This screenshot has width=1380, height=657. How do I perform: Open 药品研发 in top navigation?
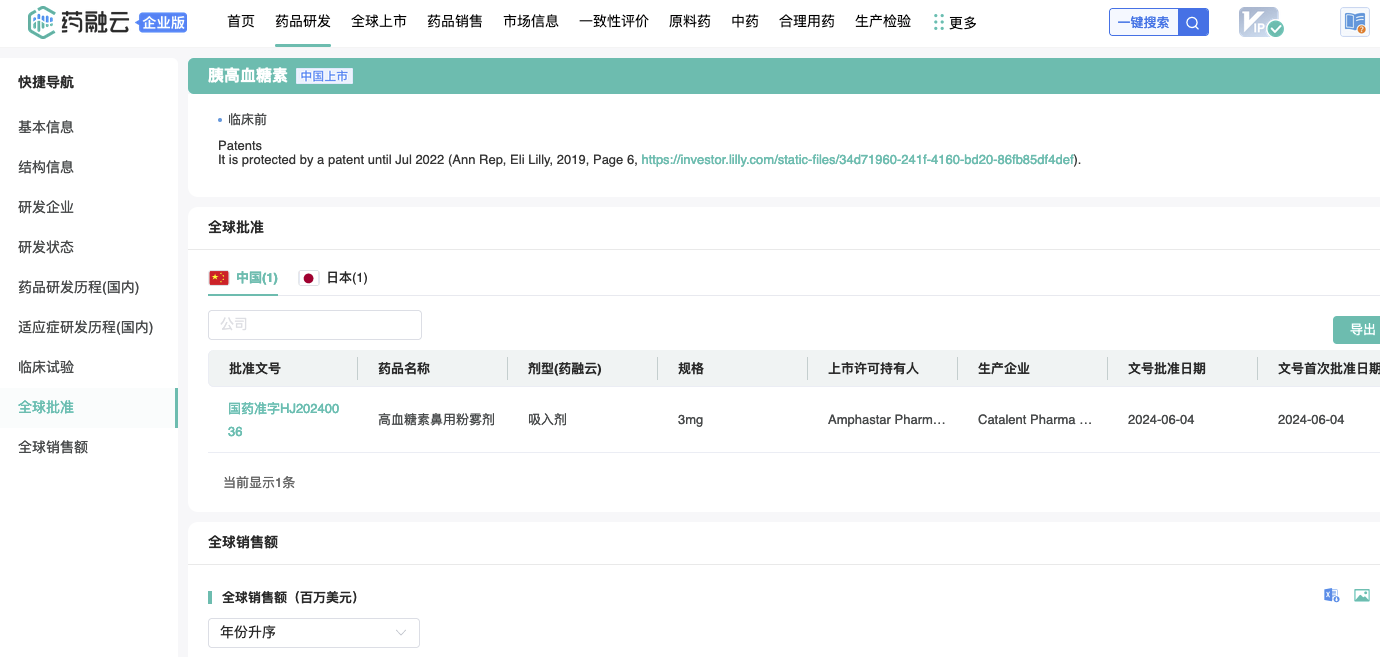click(303, 21)
